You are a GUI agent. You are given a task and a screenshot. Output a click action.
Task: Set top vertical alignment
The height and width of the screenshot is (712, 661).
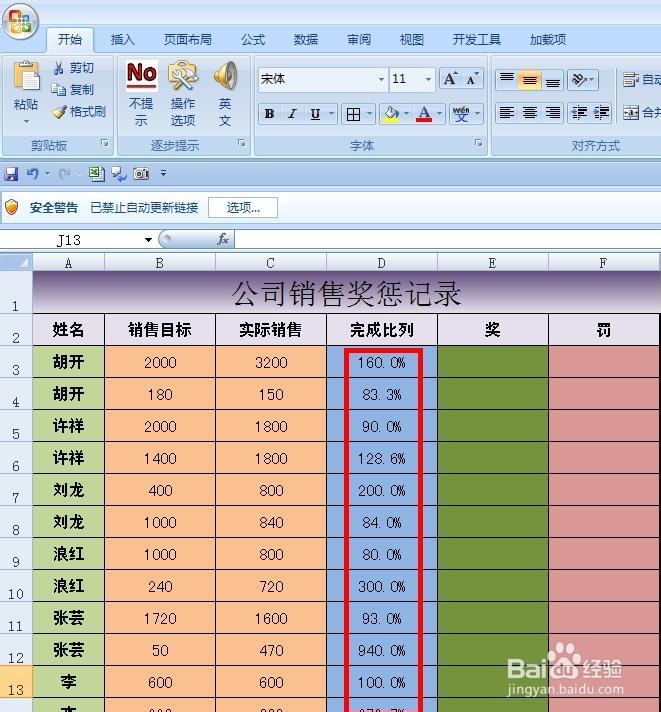[507, 80]
